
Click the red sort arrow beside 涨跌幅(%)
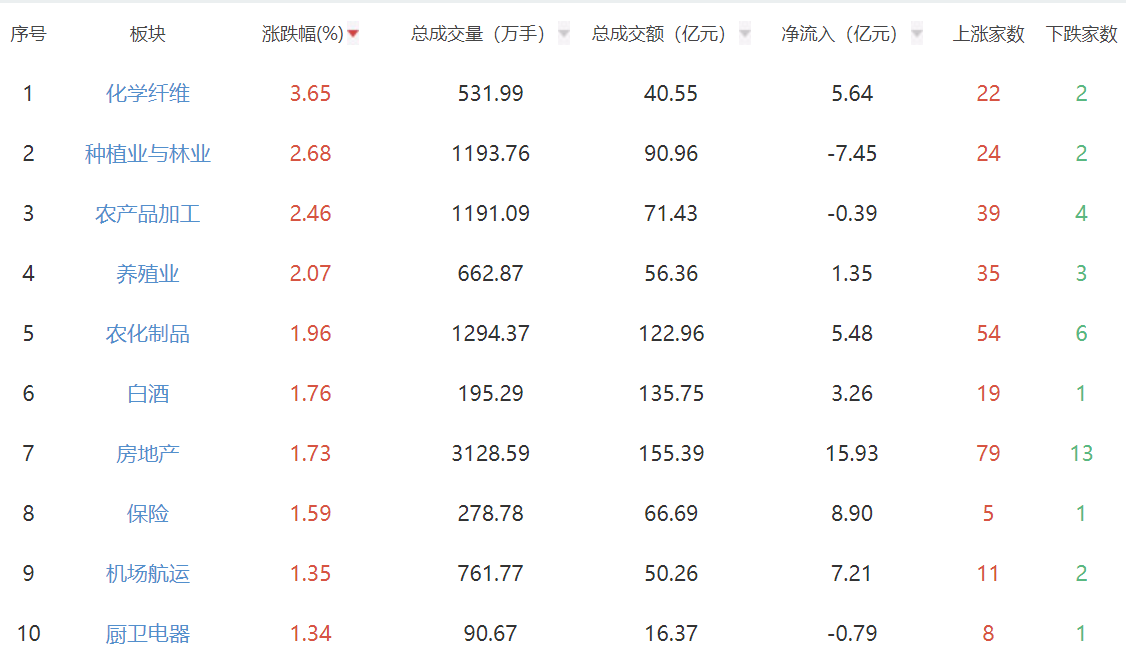tap(353, 34)
